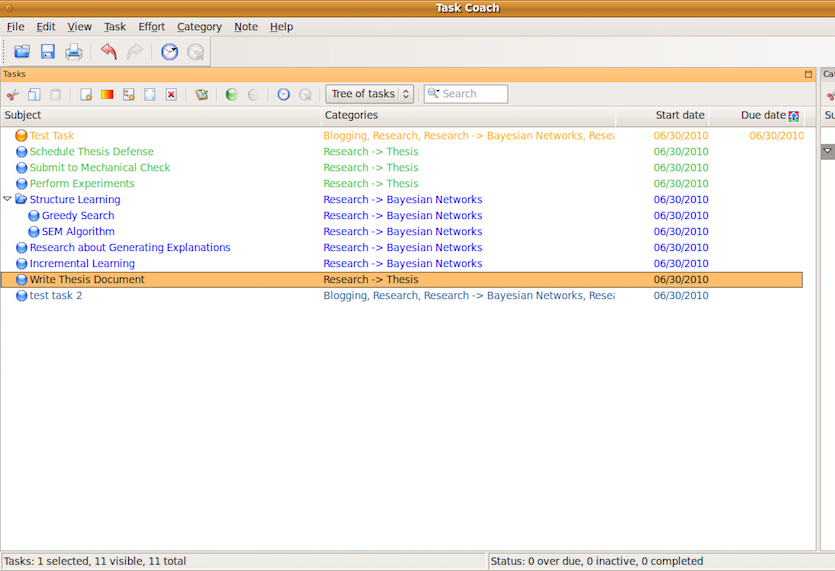Screen dimensions: 835x571
Task: Click the Print icon in main toolbar
Action: pyautogui.click(x=74, y=52)
